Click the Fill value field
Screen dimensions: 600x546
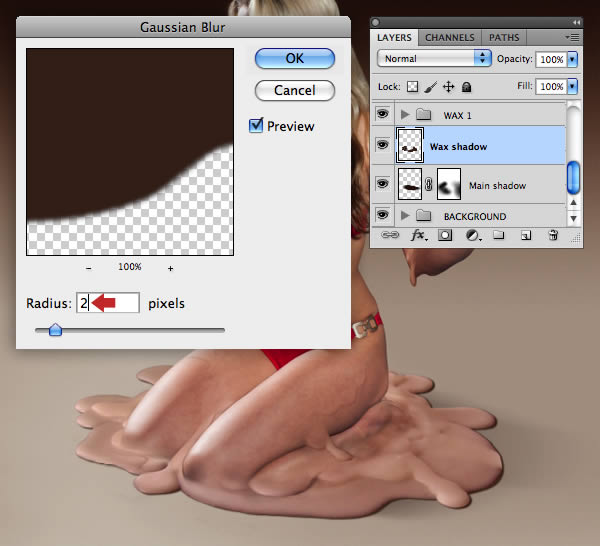(551, 86)
